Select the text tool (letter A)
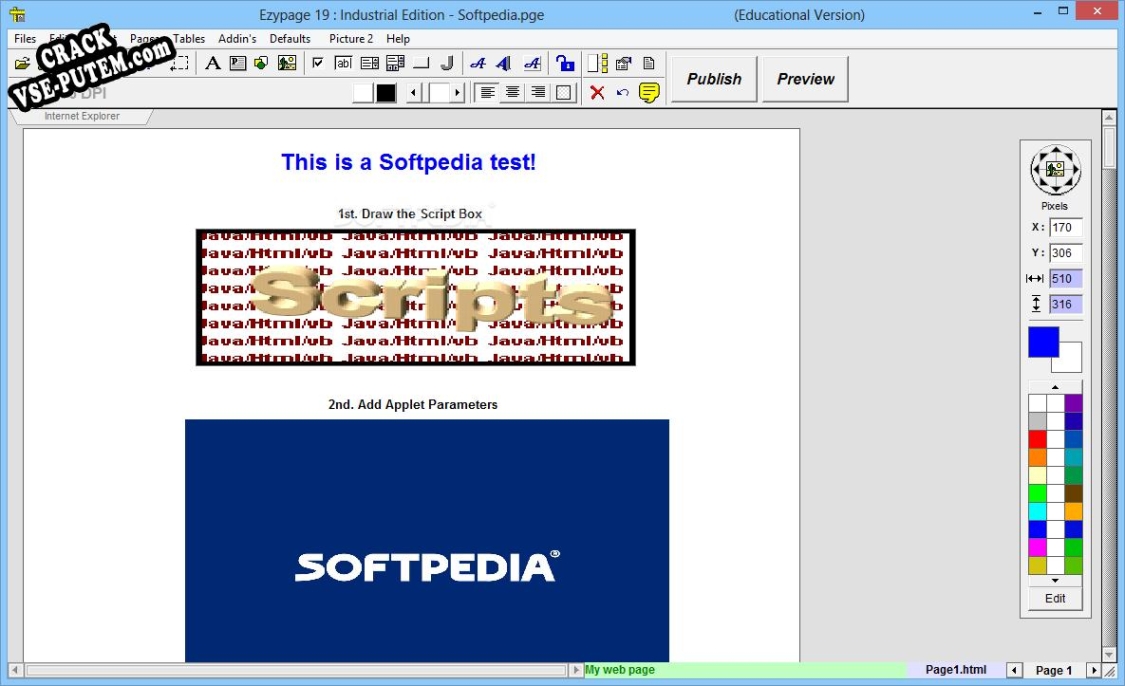The image size is (1125, 686). click(212, 63)
